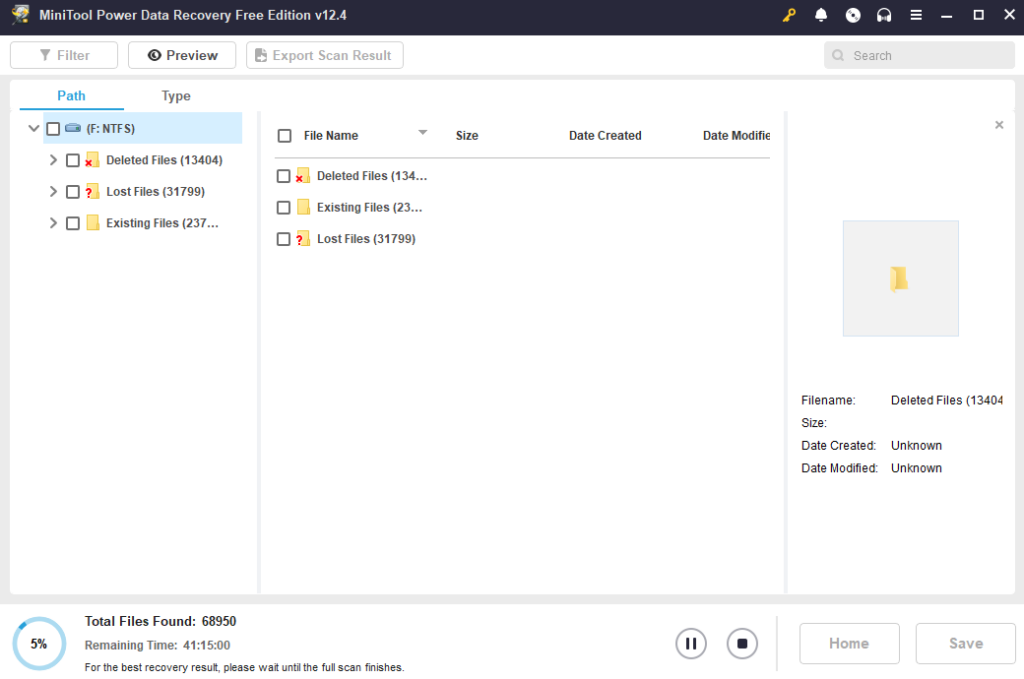Image resolution: width=1024 pixels, height=679 pixels.
Task: Click the File Name column header
Action: coord(330,135)
